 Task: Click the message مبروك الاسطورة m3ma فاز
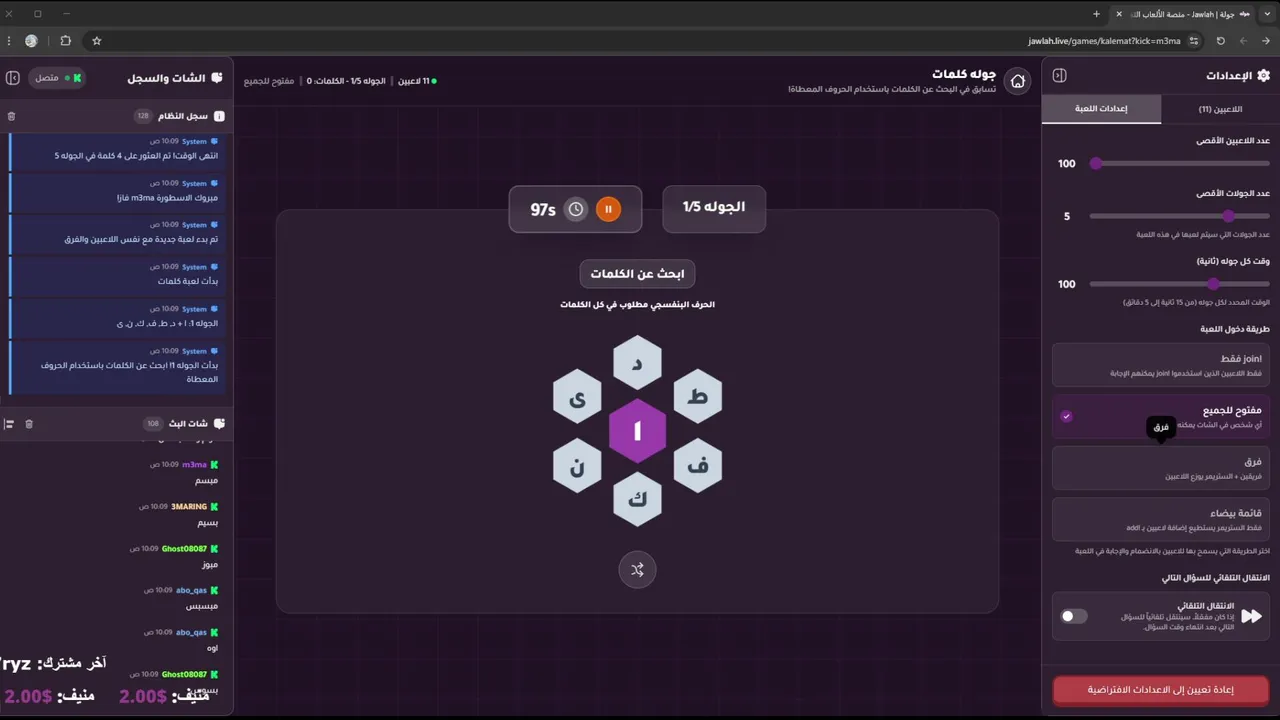167,198
